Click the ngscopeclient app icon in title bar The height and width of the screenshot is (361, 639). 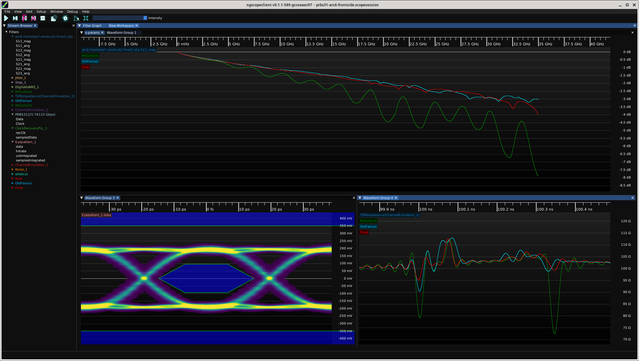coord(4,4)
